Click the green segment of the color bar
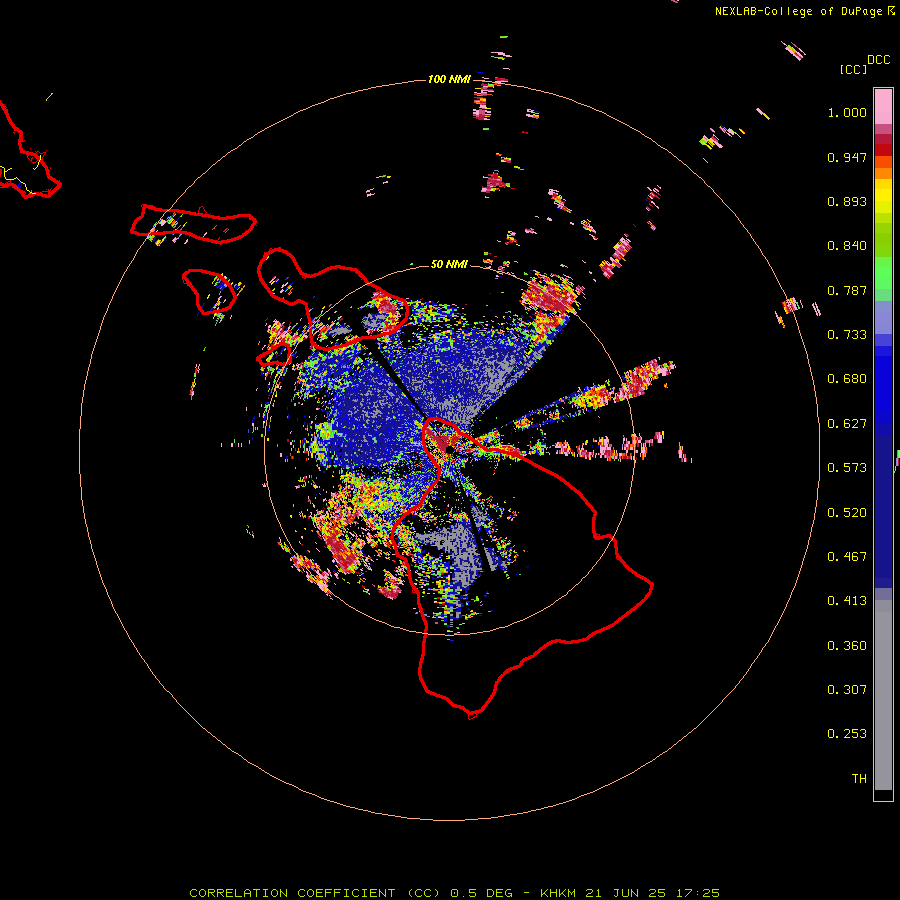The image size is (900, 900). pos(883,273)
